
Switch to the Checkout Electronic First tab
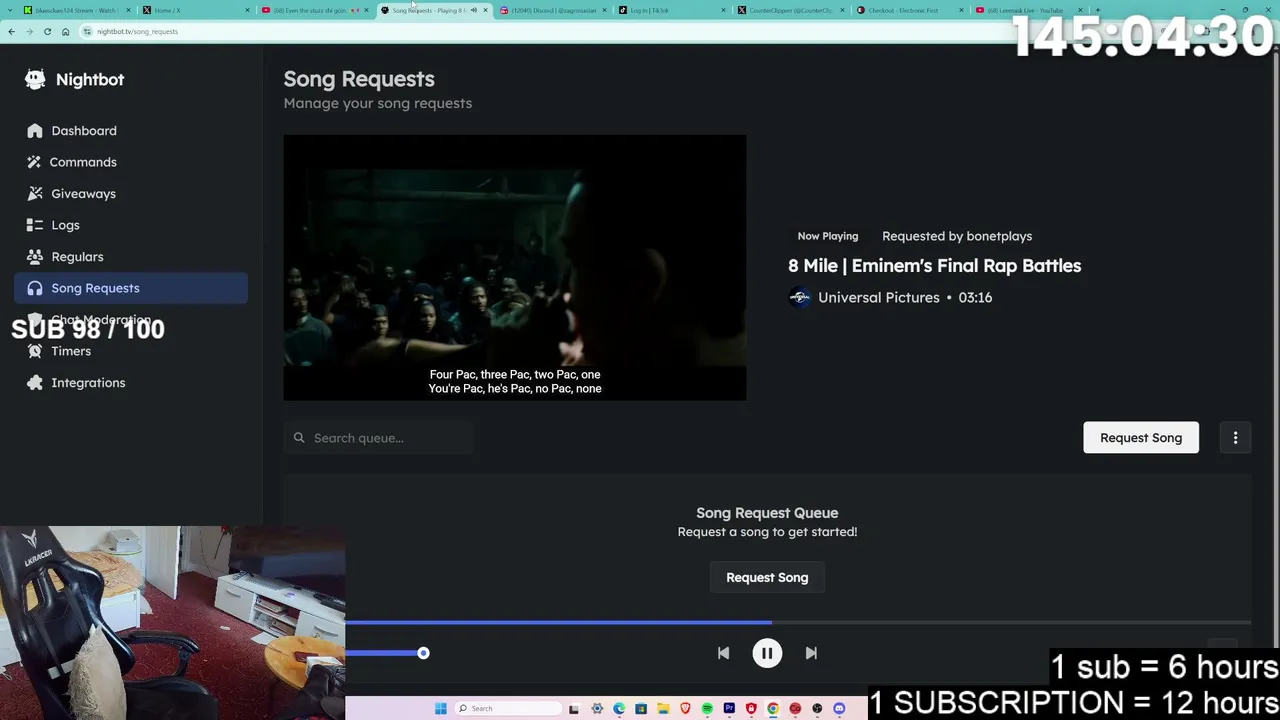pyautogui.click(x=908, y=10)
